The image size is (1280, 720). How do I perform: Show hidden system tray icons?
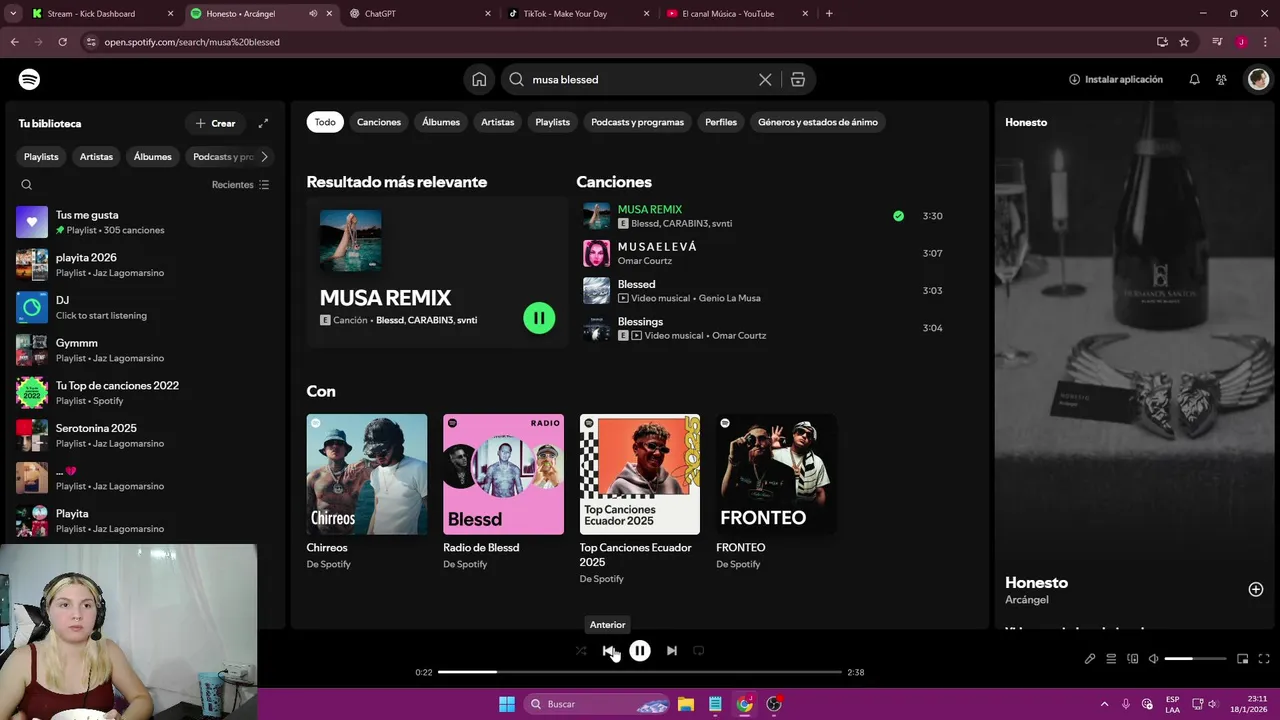pyautogui.click(x=1104, y=704)
